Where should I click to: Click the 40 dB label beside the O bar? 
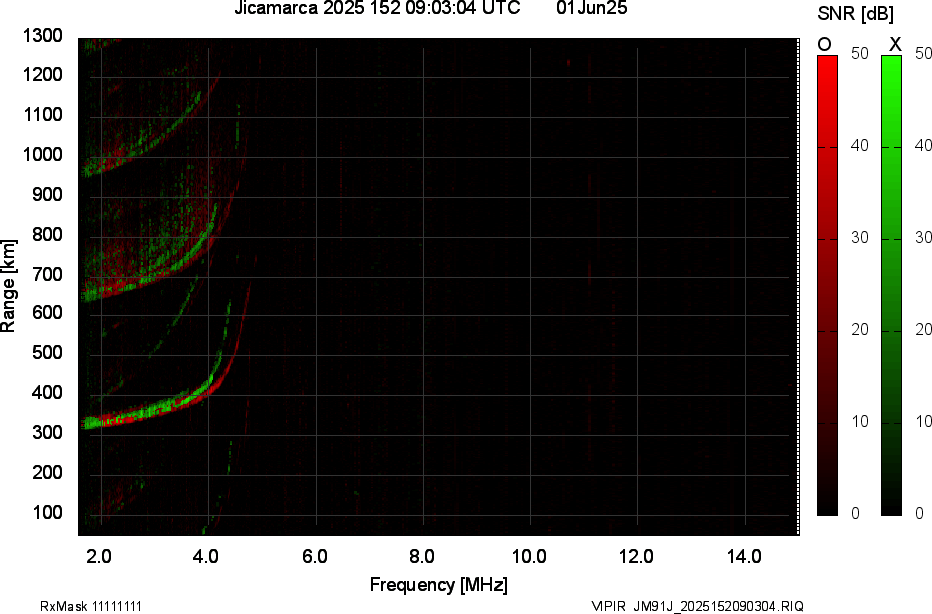(860, 146)
